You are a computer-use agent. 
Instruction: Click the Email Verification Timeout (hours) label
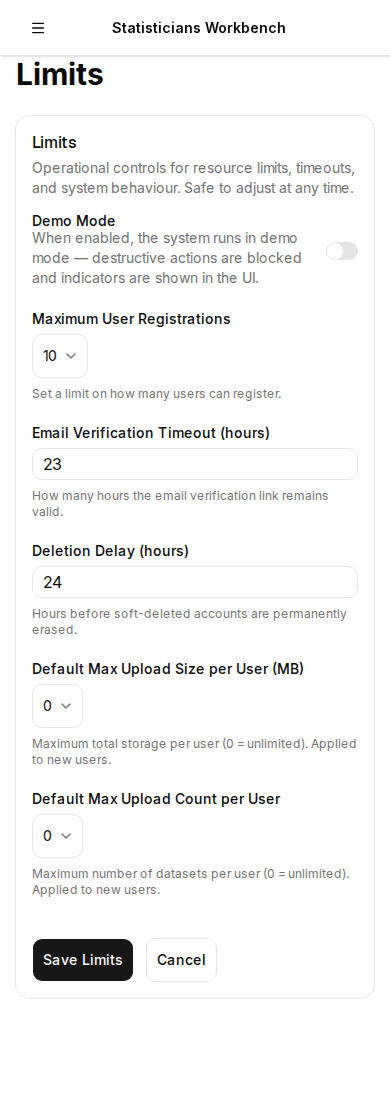151,433
